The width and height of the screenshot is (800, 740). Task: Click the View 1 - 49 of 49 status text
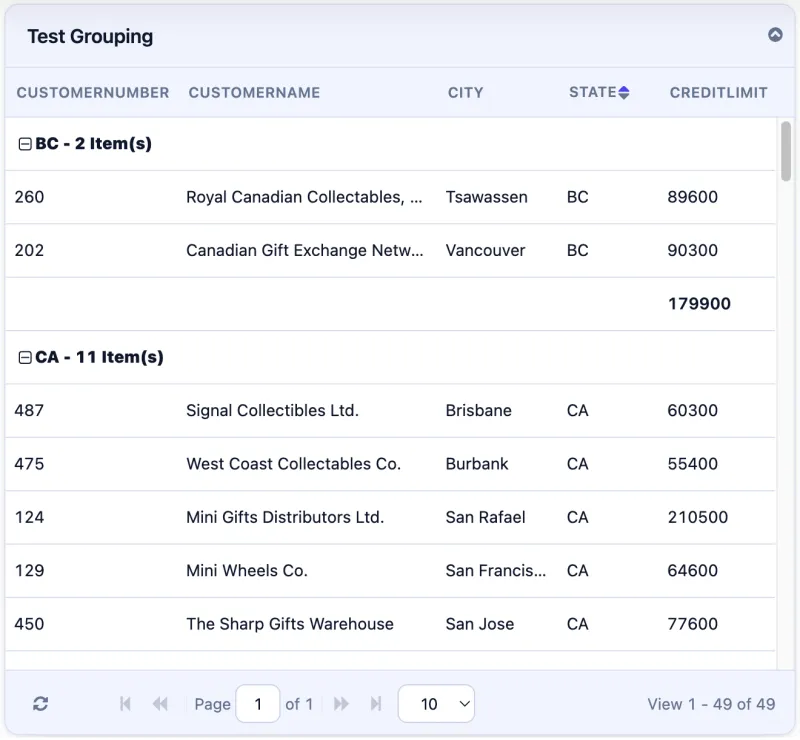[711, 704]
